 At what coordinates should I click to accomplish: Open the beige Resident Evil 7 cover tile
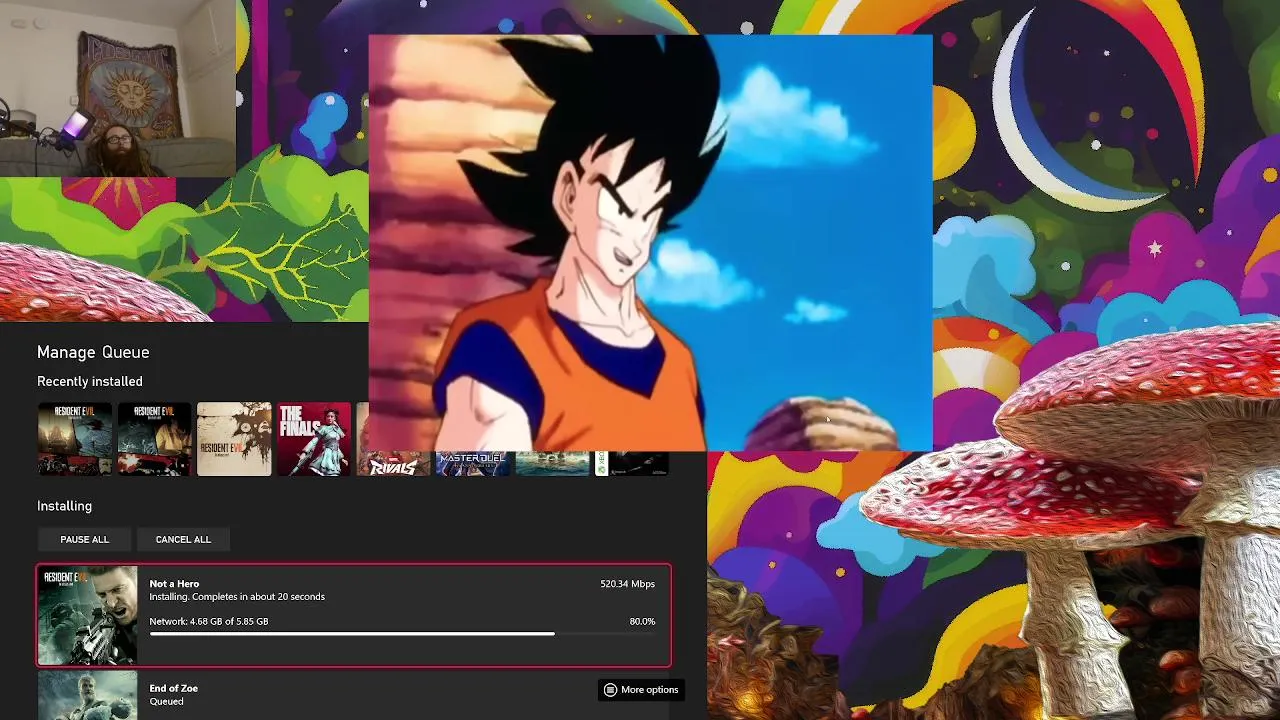tap(234, 439)
